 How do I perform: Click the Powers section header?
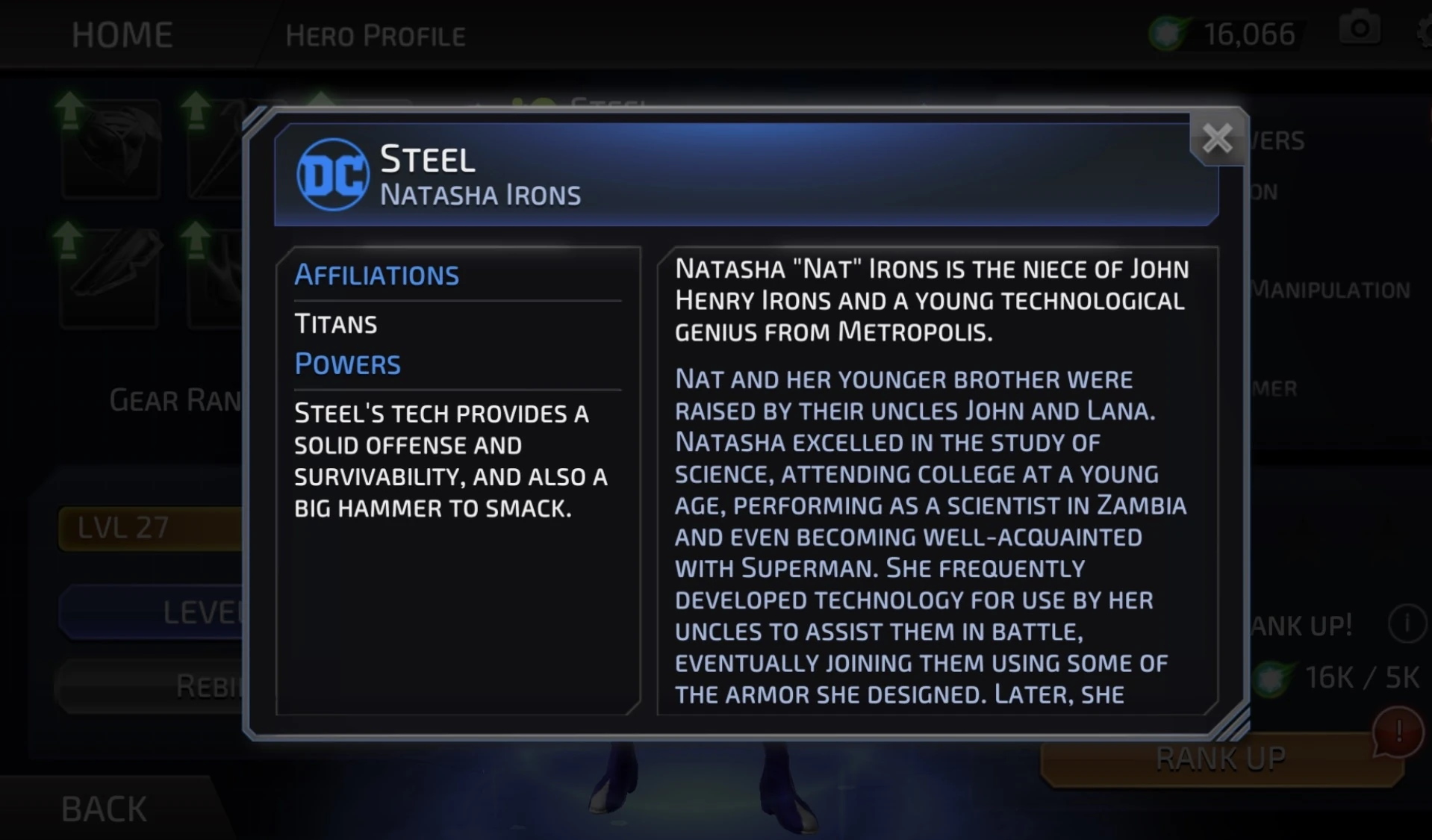(348, 364)
